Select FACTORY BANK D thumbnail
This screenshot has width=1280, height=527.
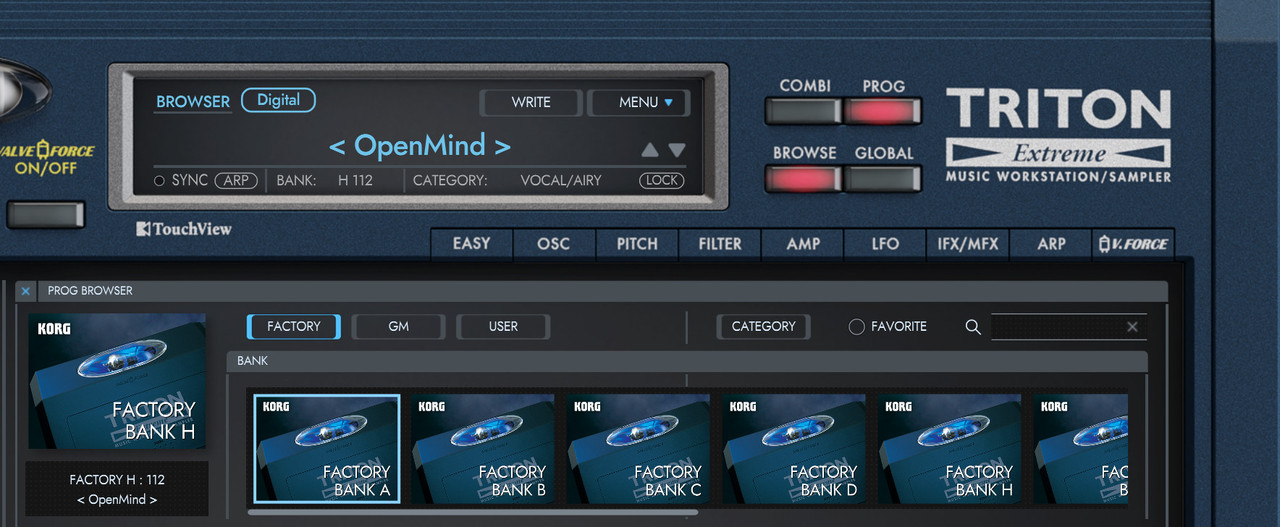pos(795,448)
